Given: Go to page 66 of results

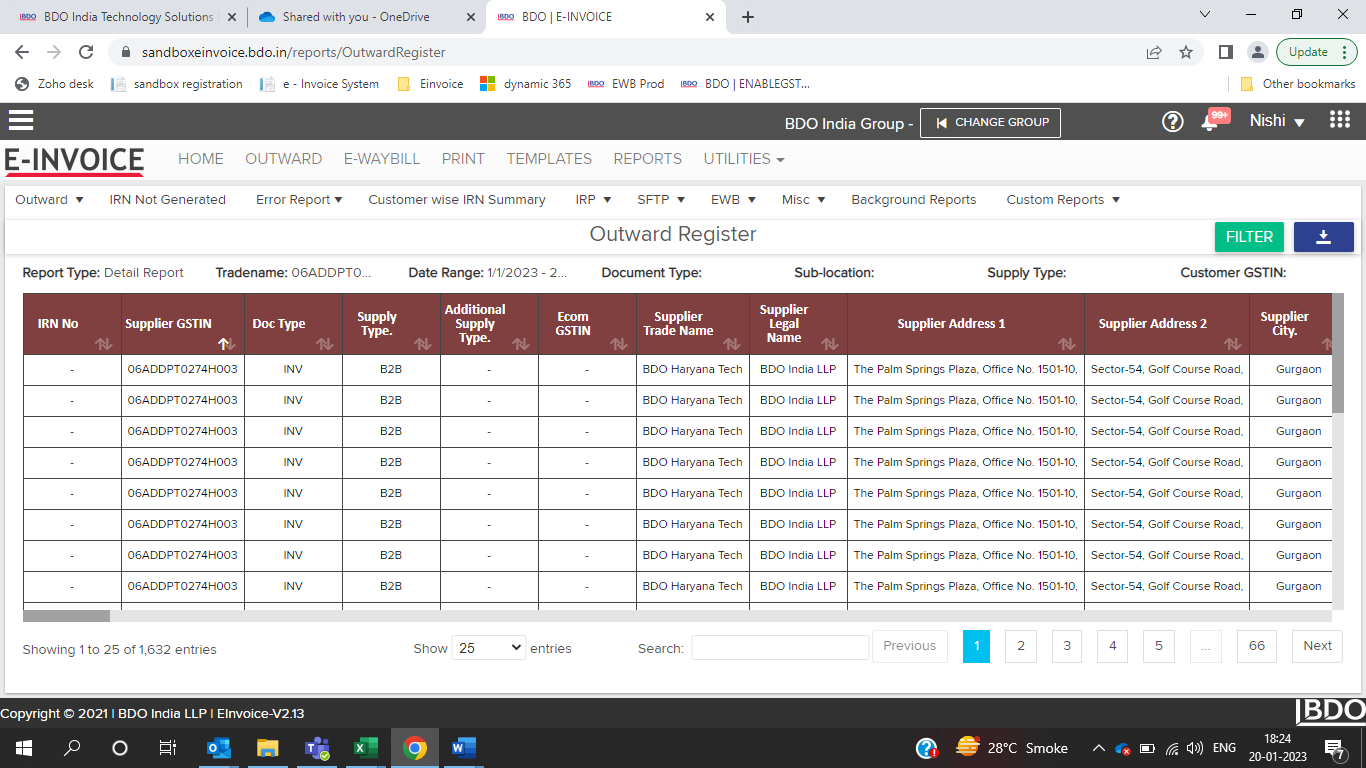Looking at the screenshot, I should [1256, 646].
